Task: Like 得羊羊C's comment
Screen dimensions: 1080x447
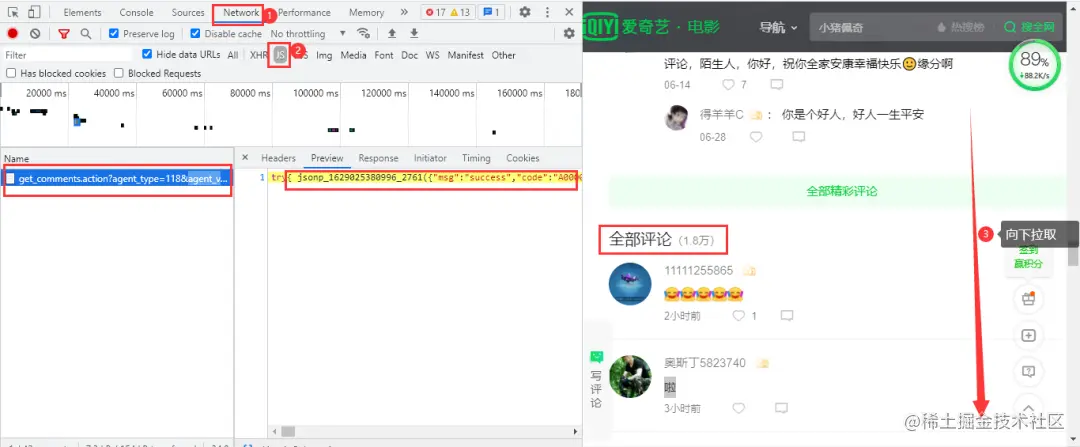Action: pyautogui.click(x=756, y=137)
